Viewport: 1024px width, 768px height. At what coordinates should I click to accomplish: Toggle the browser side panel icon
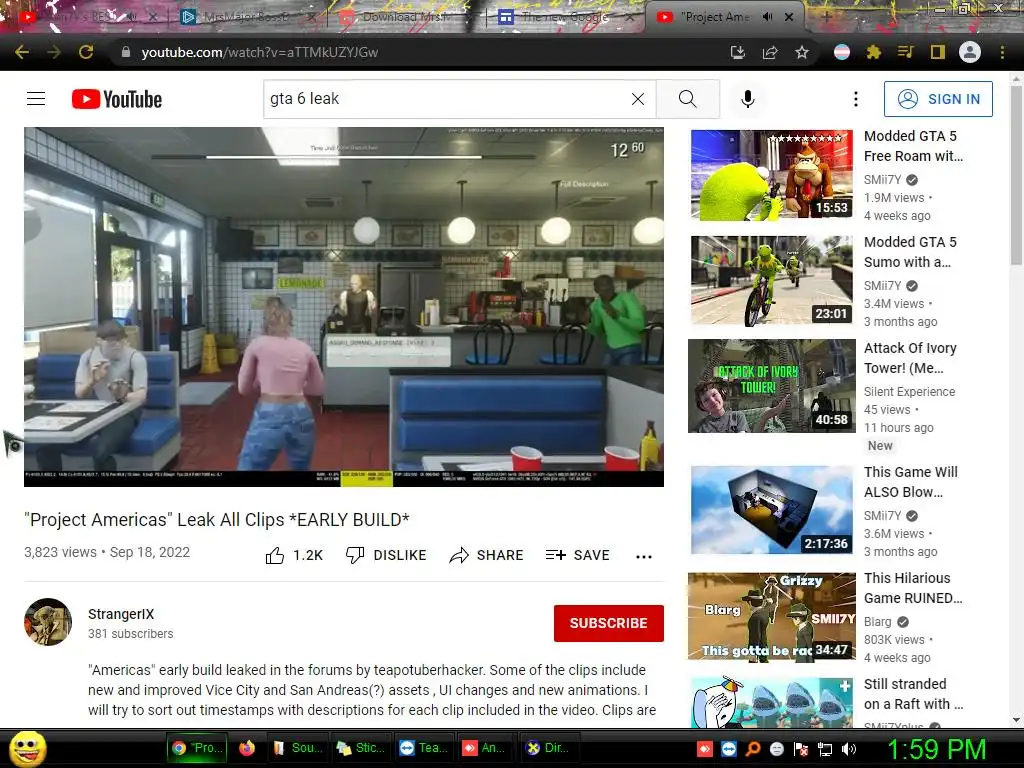pos(938,52)
